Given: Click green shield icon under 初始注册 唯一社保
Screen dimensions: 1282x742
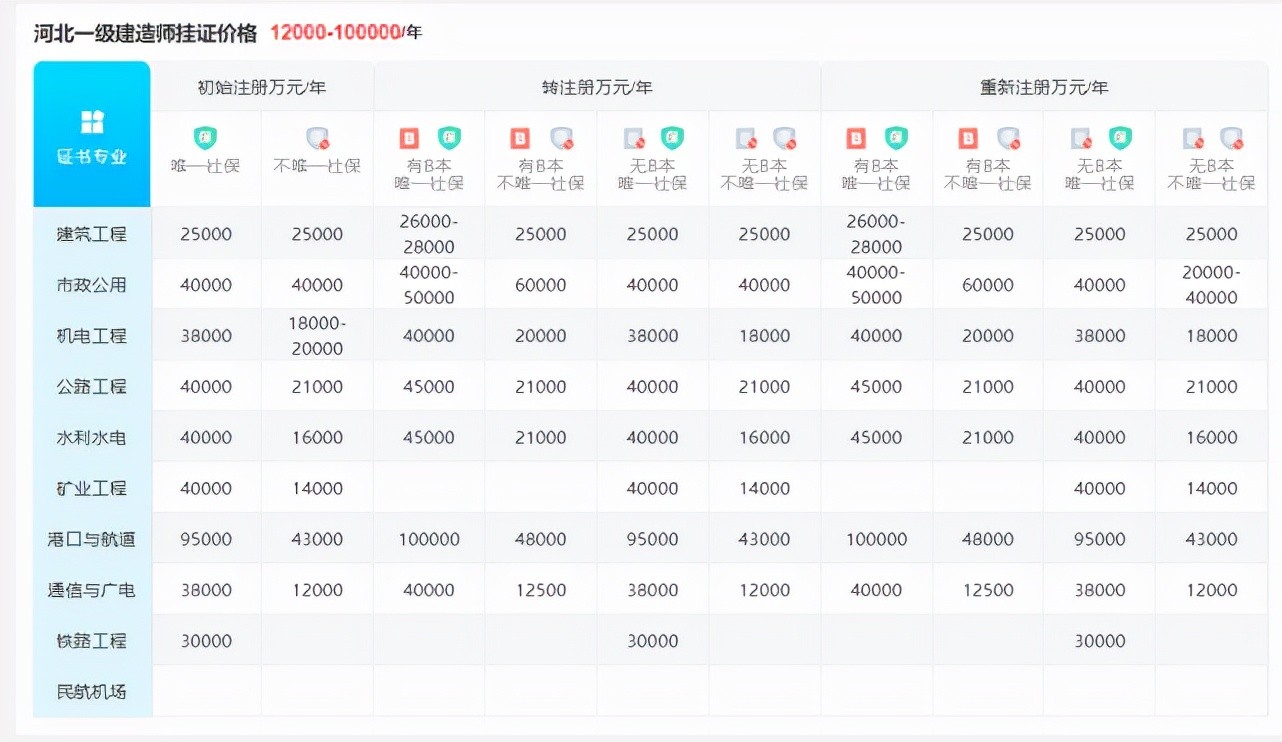Looking at the screenshot, I should click(205, 138).
